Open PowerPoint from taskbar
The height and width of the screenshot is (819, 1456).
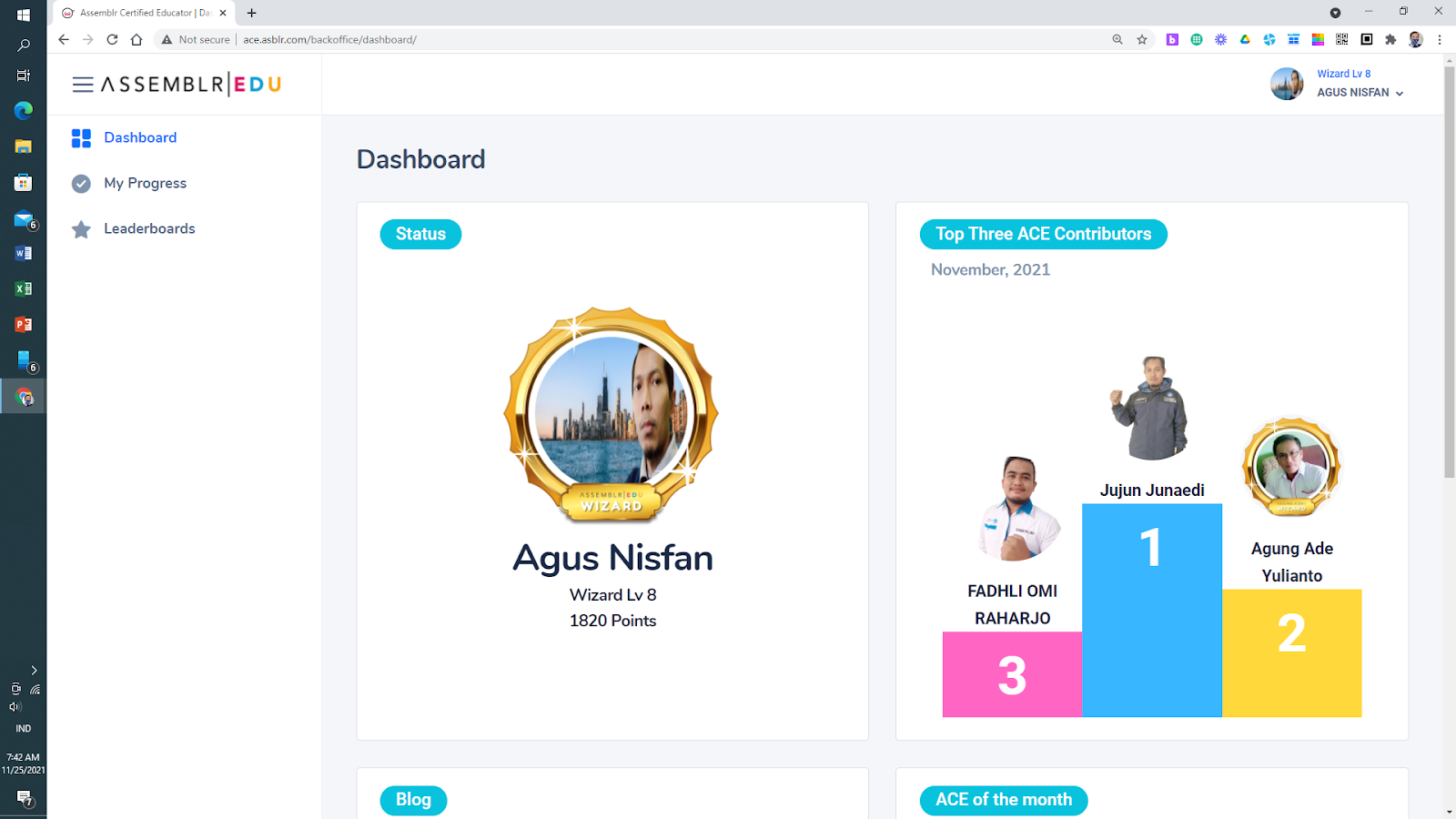(24, 324)
